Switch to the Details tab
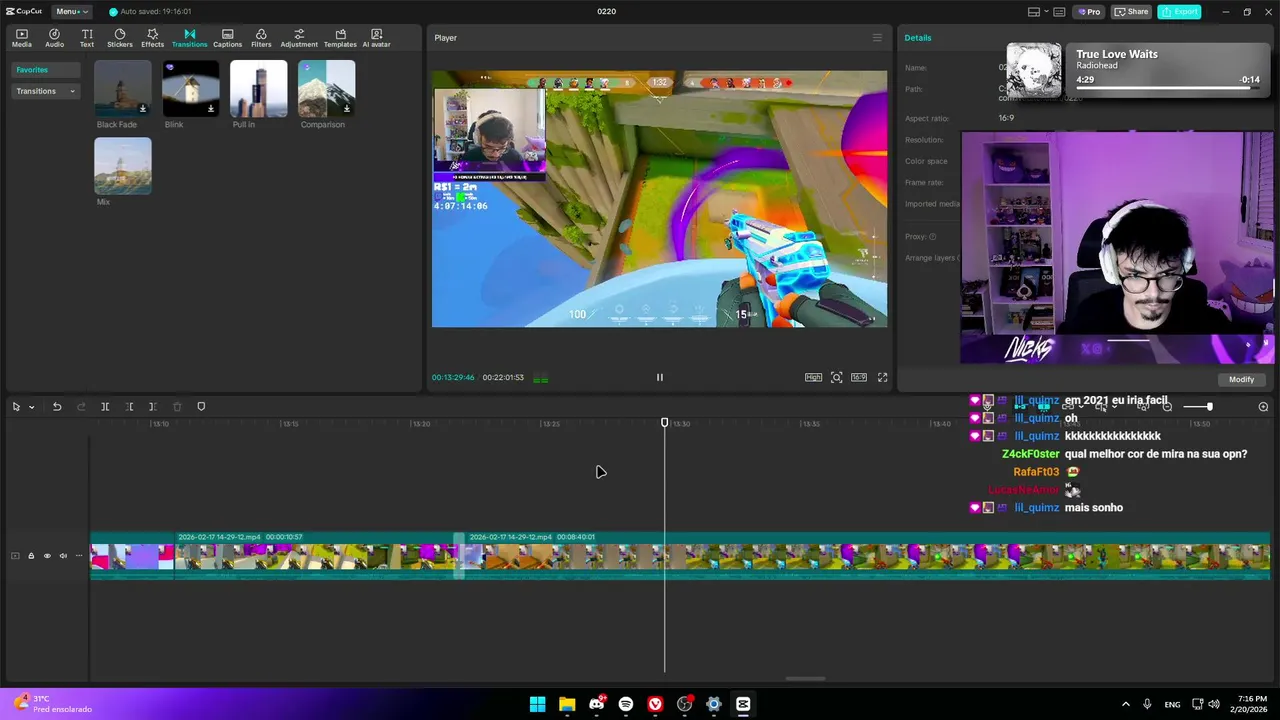Viewport: 1280px width, 720px height. [918, 38]
